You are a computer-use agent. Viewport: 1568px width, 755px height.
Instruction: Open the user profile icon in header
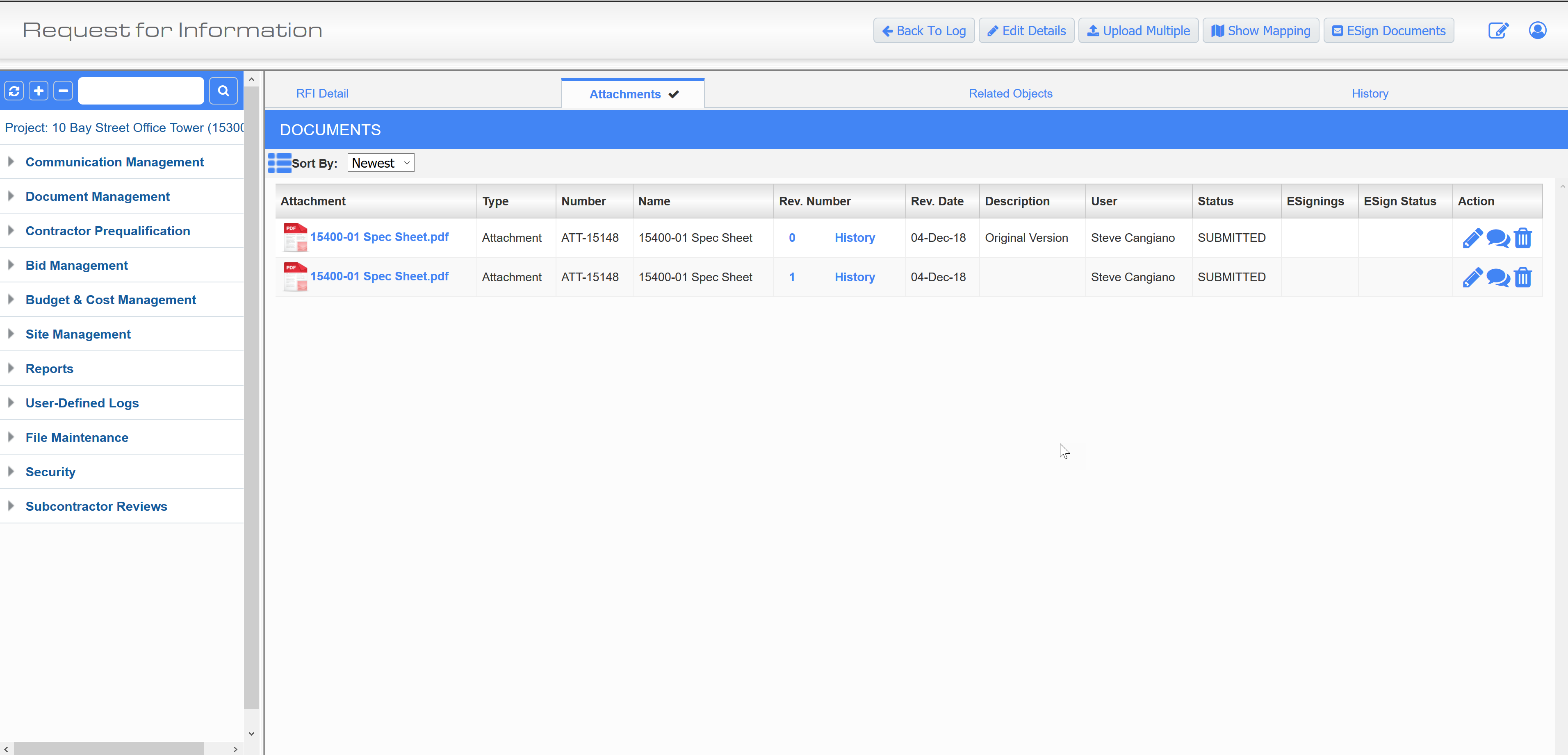pyautogui.click(x=1538, y=30)
